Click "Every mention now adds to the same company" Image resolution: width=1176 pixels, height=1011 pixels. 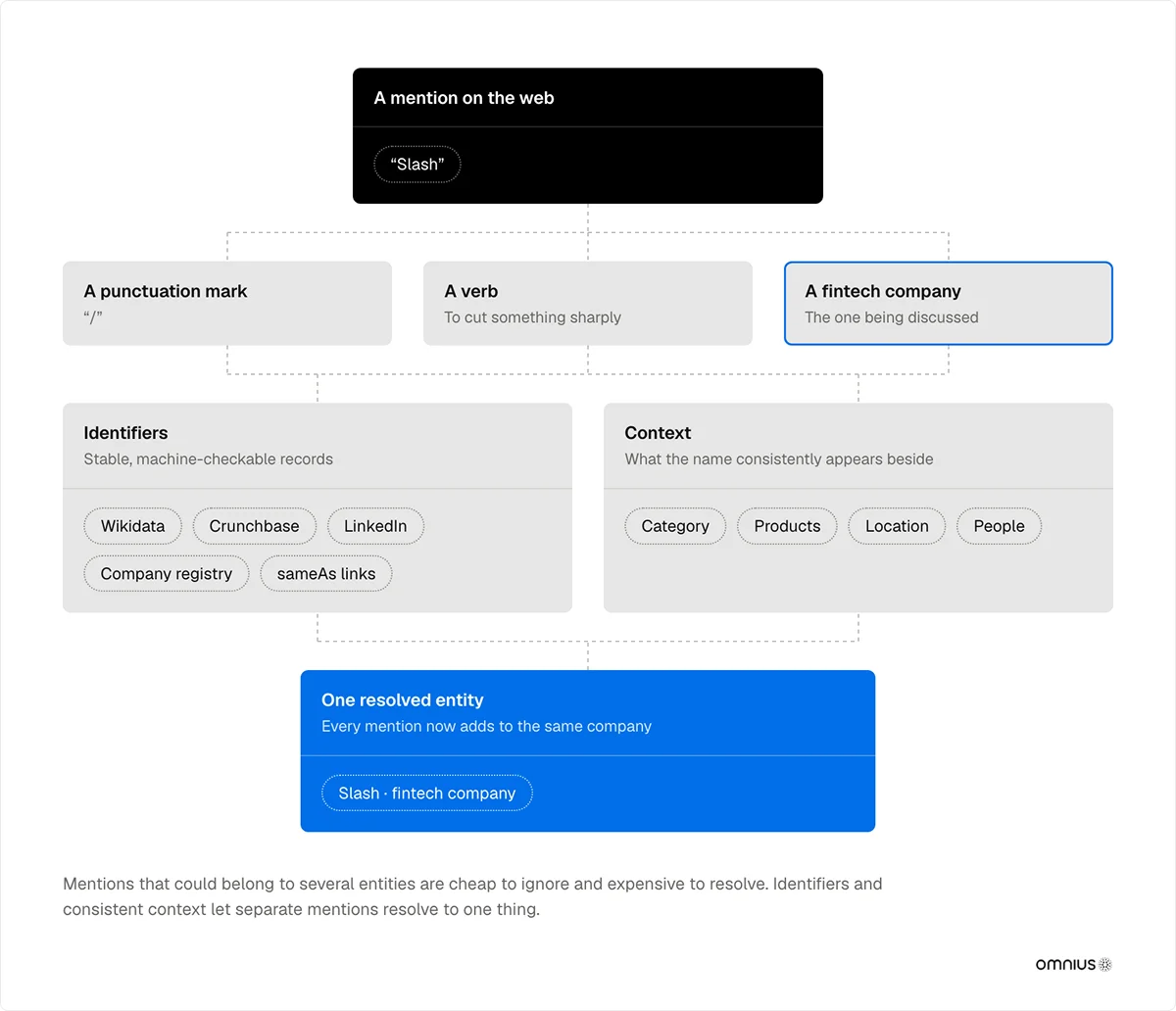tap(487, 727)
